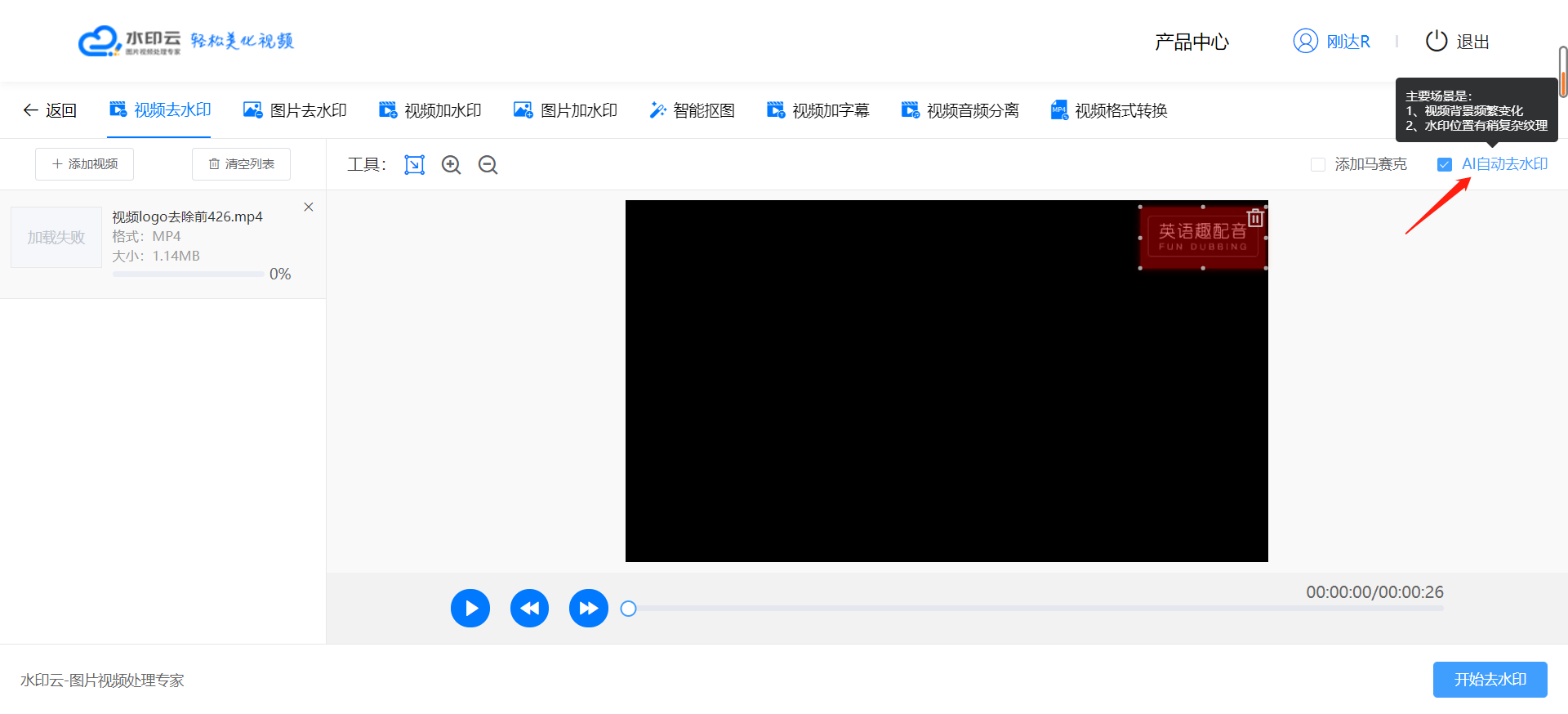Start watermark removal with 开始去水印
The image size is (1568, 714).
point(1490,680)
